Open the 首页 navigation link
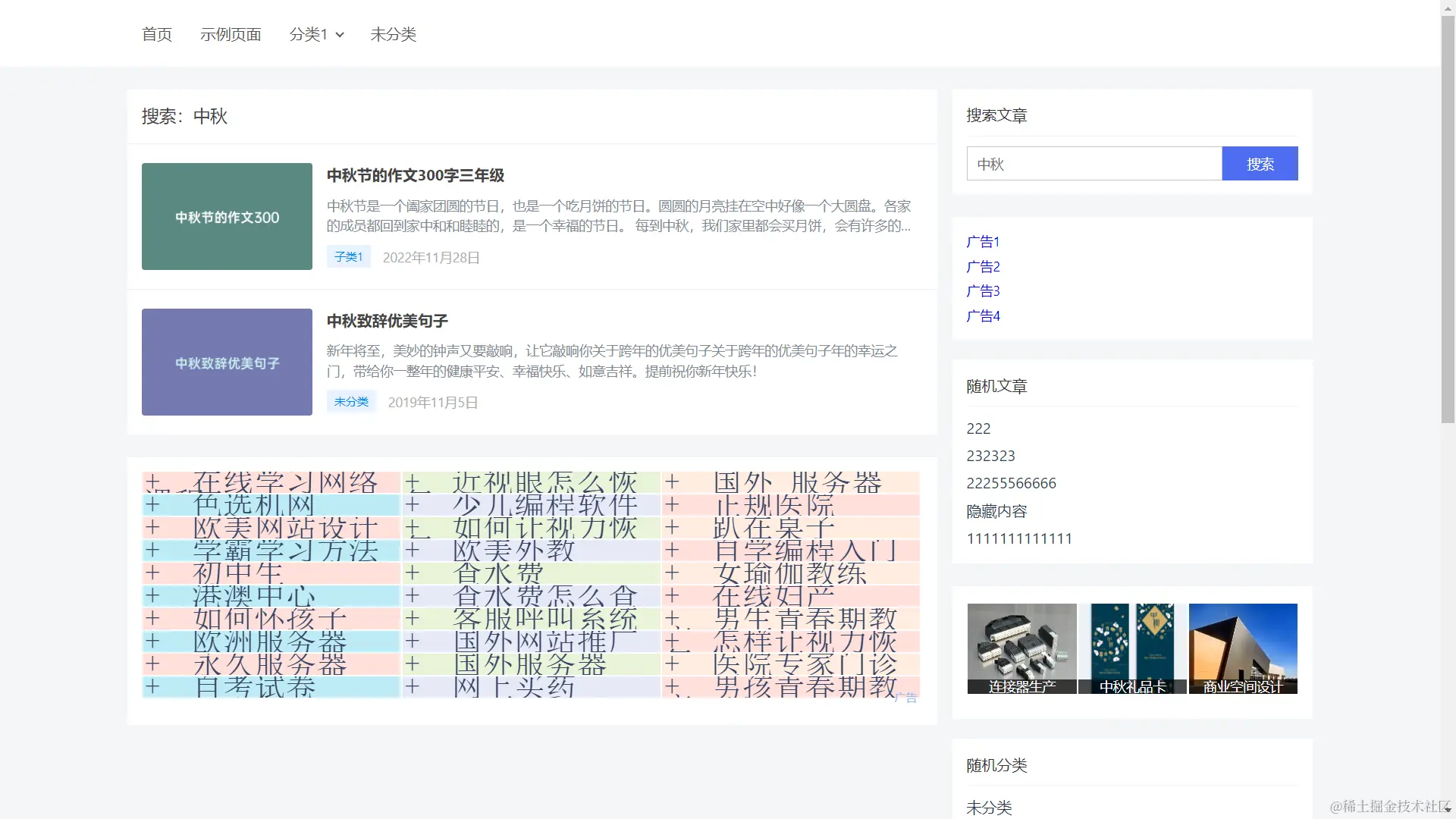The height and width of the screenshot is (819, 1456). tap(157, 34)
